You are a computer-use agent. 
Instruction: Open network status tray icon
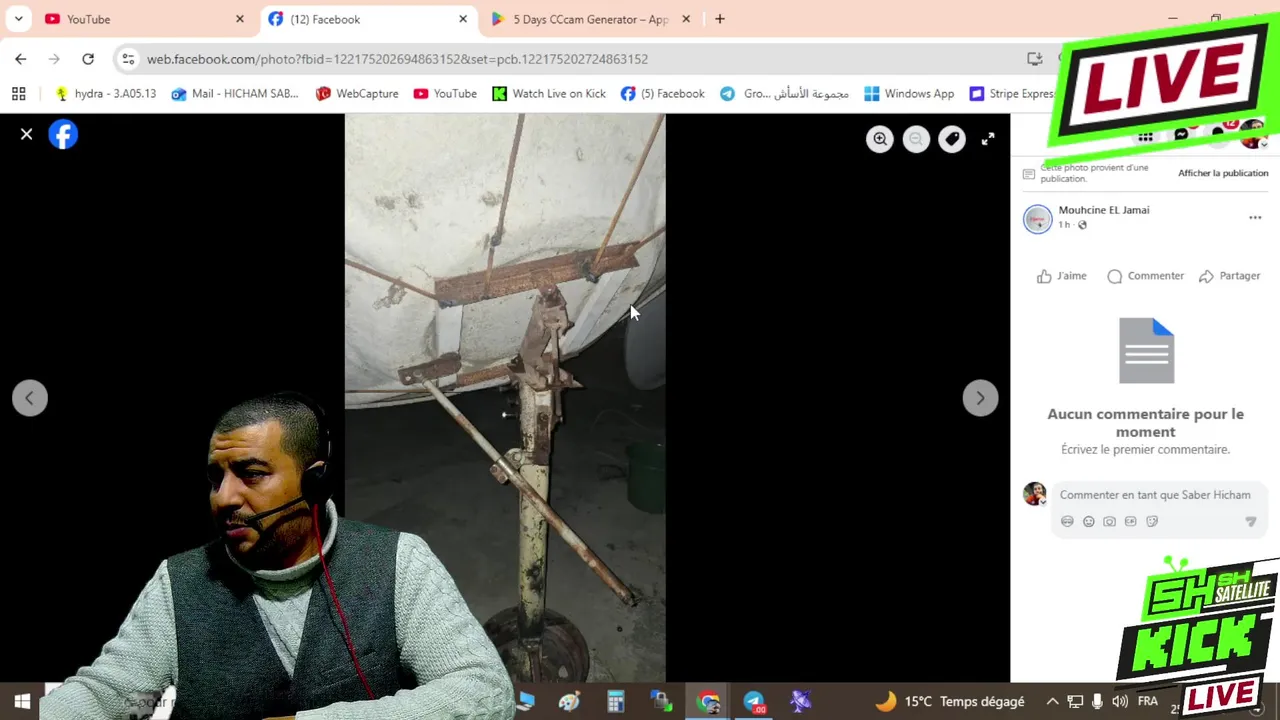[x=1075, y=702]
